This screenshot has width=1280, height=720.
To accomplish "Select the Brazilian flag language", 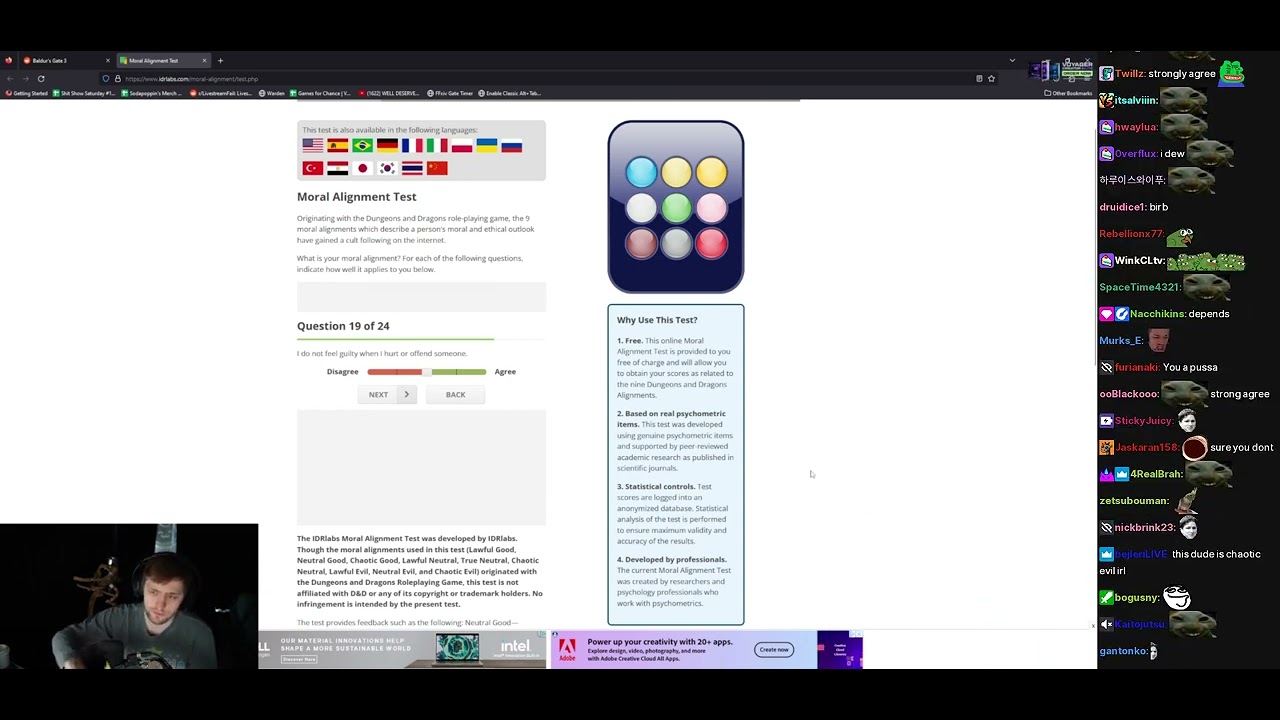I will pos(362,146).
